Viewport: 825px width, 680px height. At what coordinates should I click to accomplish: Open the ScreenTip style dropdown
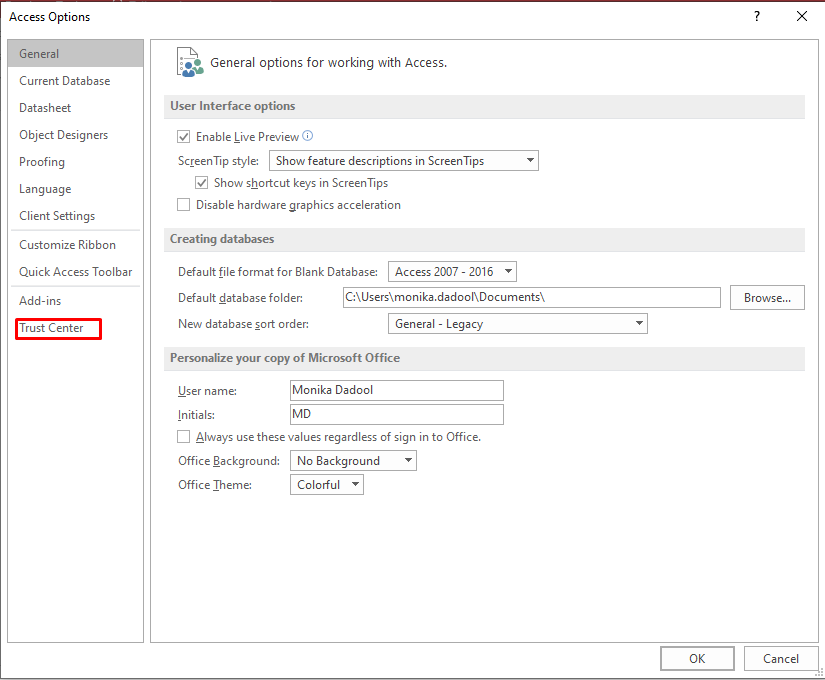[404, 161]
